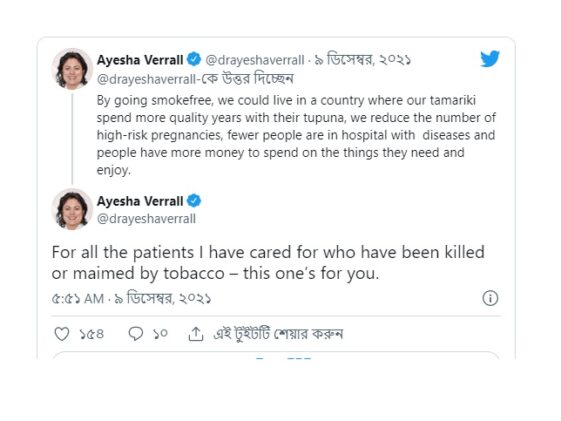Open the @drayeshaverrall reply-to mention link
561x421 pixels.
pos(146,79)
